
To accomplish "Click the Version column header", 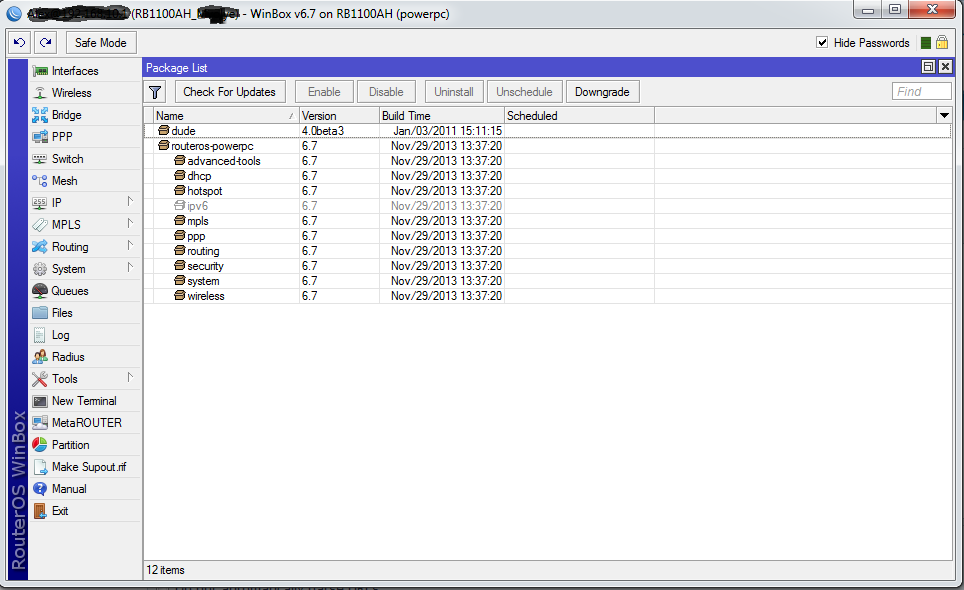I will pyautogui.click(x=339, y=116).
